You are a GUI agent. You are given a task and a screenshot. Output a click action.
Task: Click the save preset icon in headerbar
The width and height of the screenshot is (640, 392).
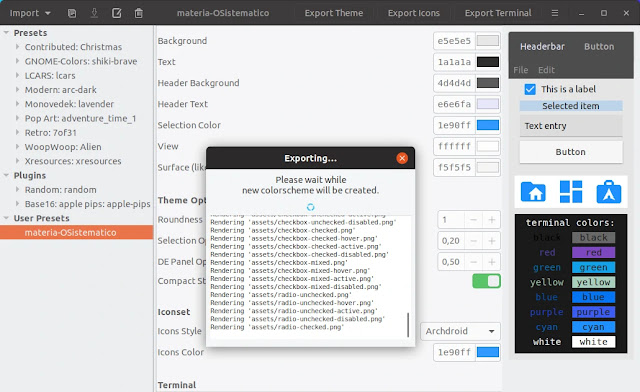coord(72,13)
